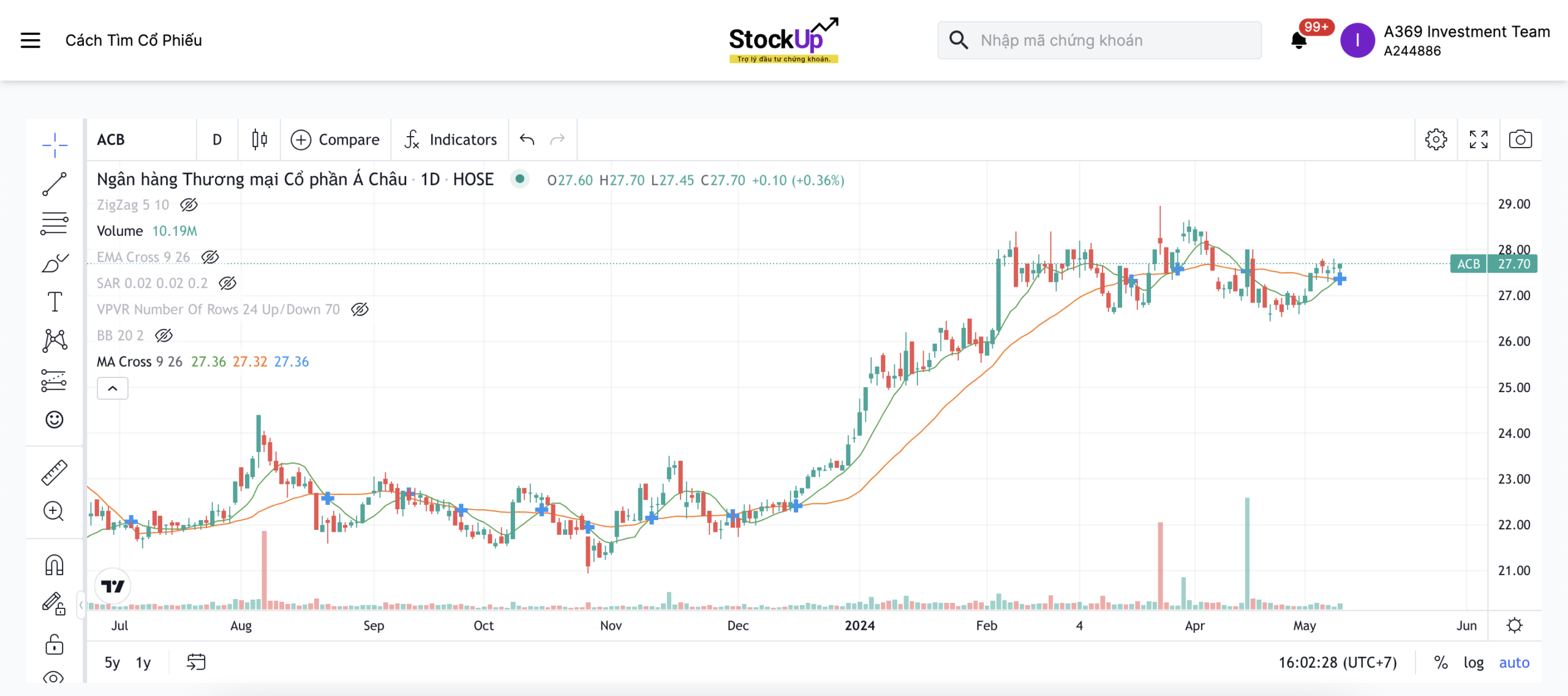Select the XABCD pattern tool
Screen dimensions: 1568x696
pos(55,341)
